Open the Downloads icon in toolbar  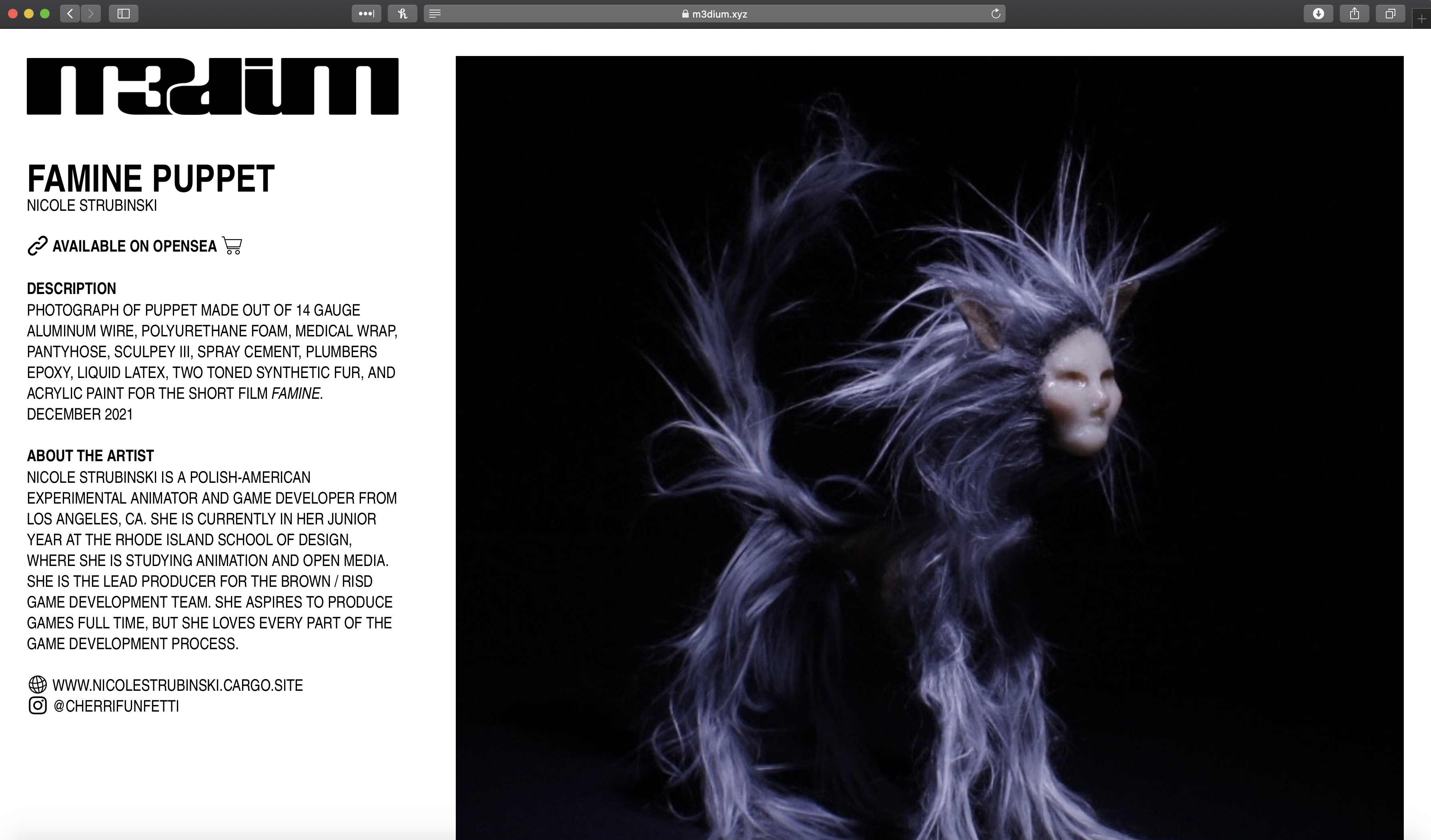[x=1318, y=14]
